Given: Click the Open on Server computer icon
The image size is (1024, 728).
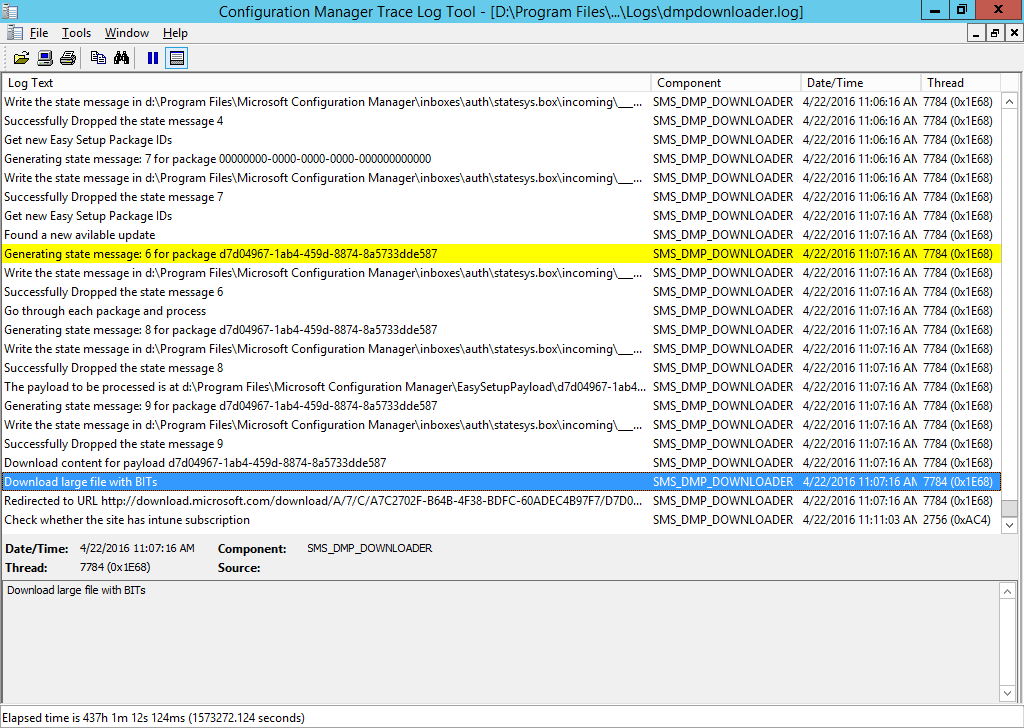Looking at the screenshot, I should pyautogui.click(x=44, y=58).
